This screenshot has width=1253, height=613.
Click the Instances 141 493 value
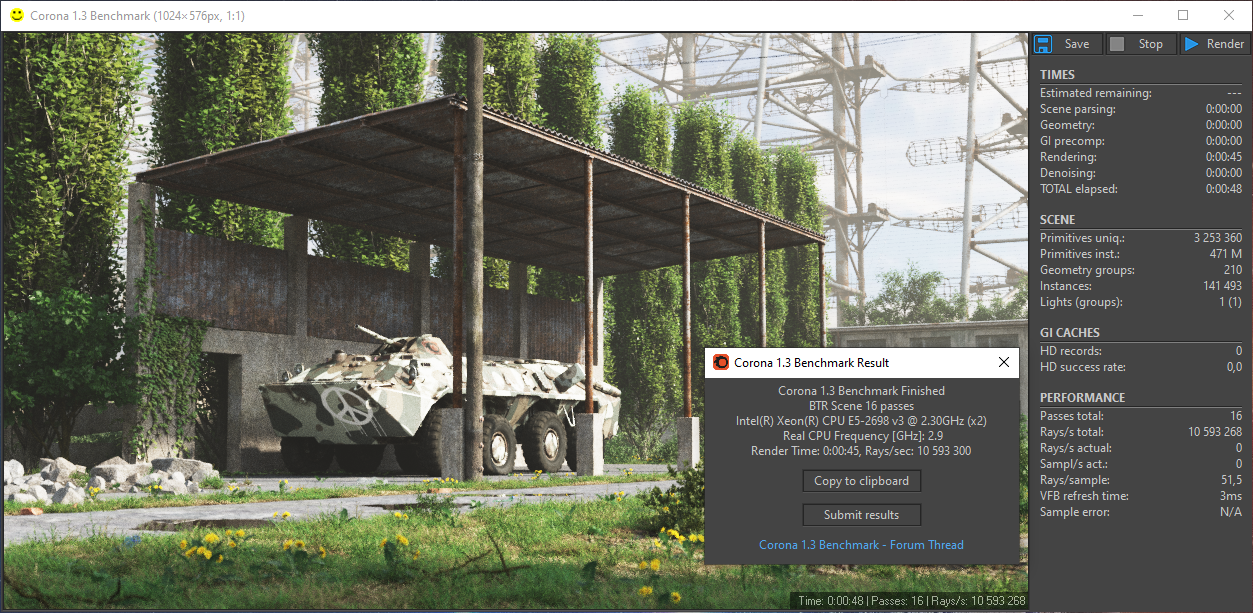click(x=1221, y=286)
